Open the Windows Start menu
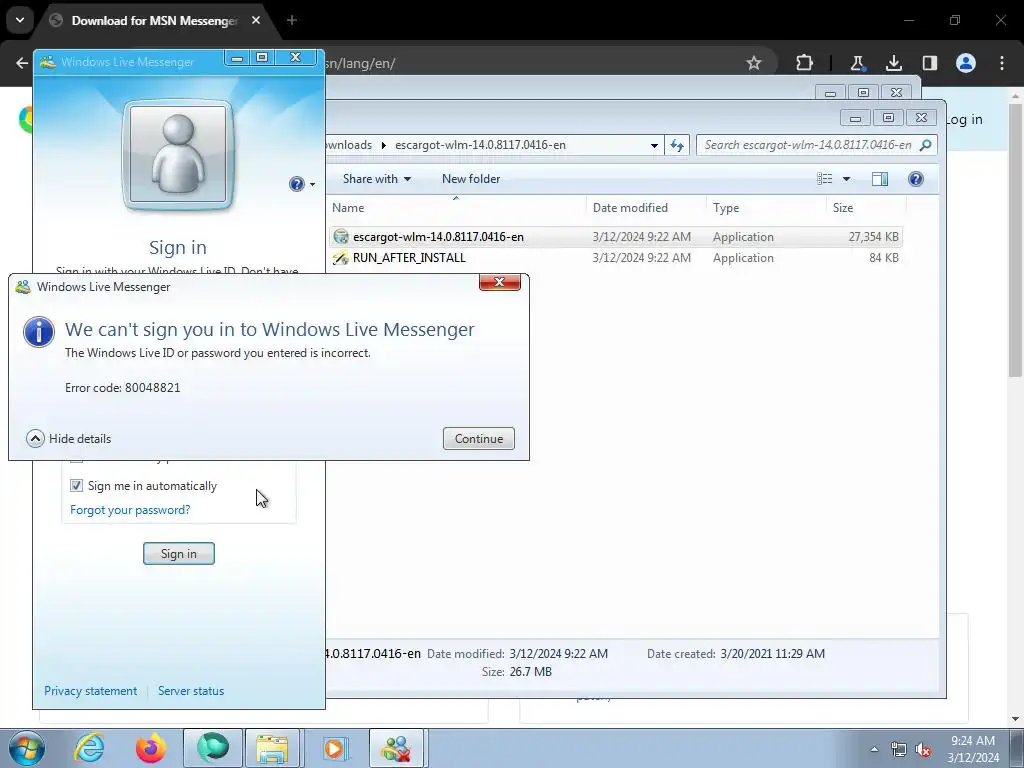 [27, 748]
